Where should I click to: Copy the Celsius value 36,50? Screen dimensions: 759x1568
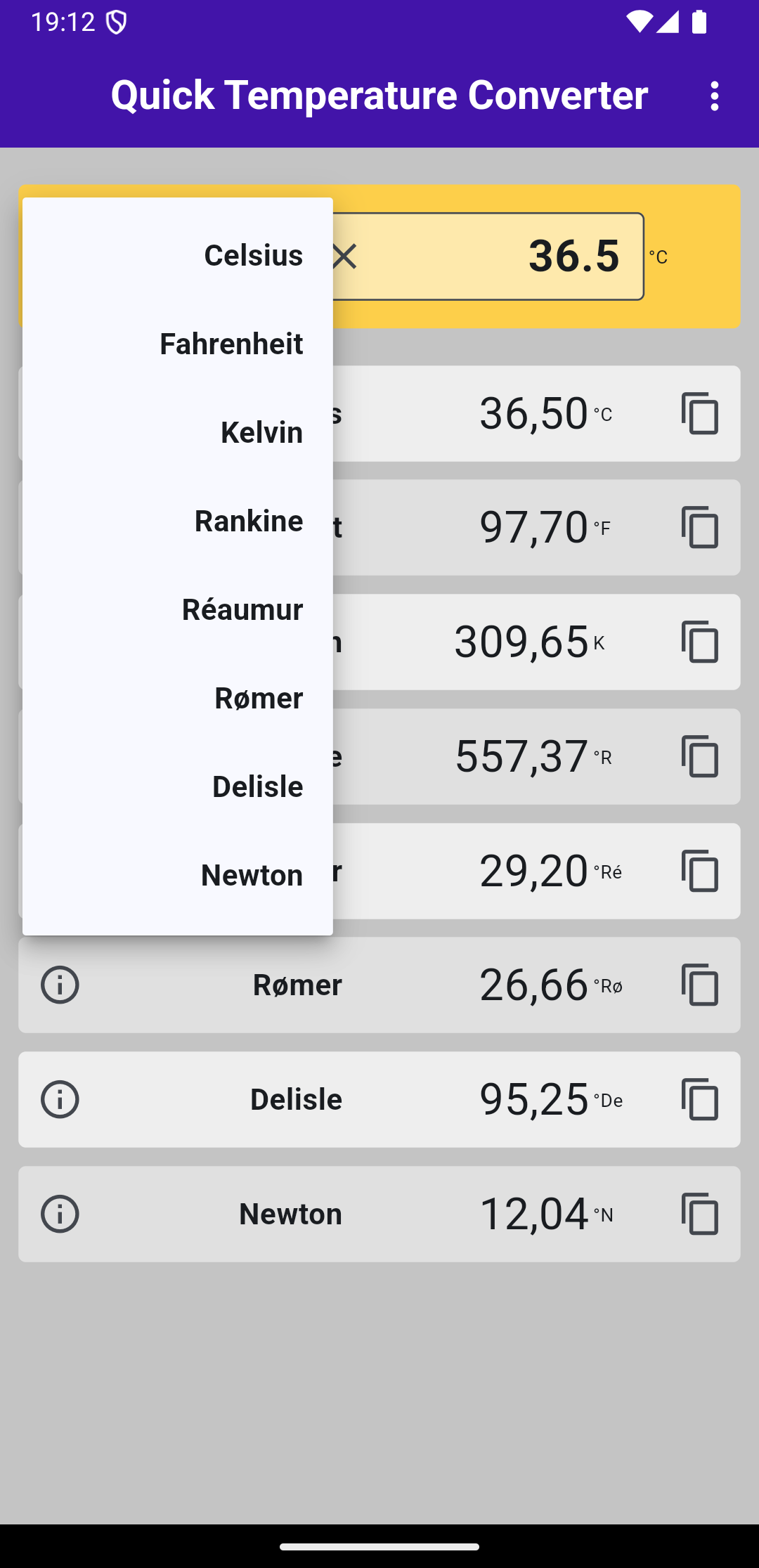699,413
